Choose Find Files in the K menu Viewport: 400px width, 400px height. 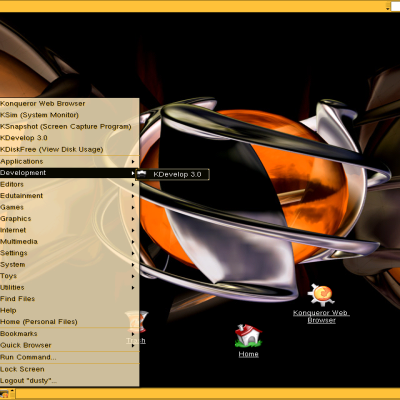coord(69,299)
